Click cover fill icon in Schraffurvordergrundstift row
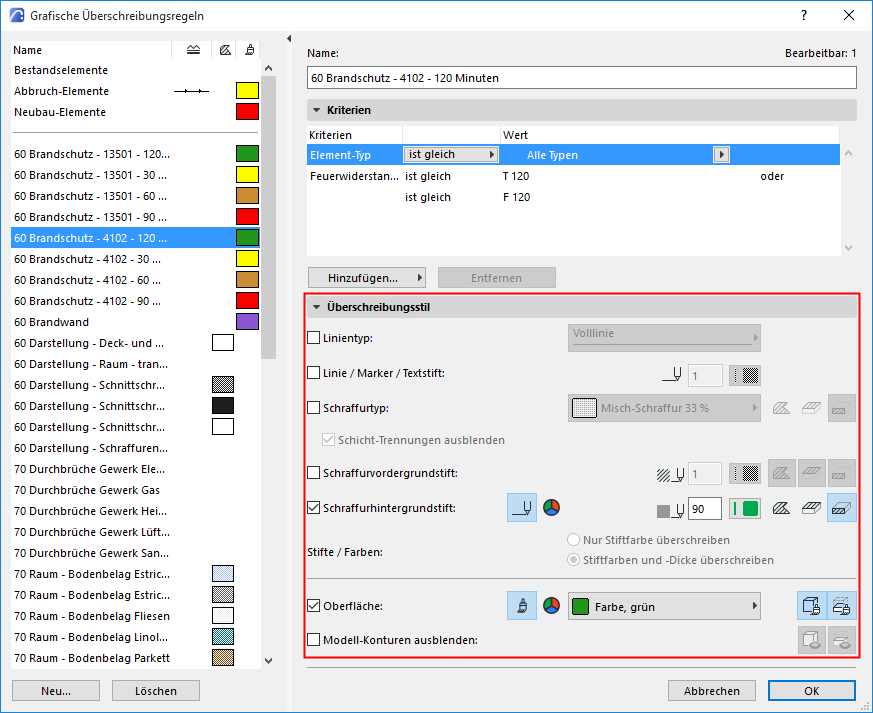873x713 pixels. click(811, 474)
